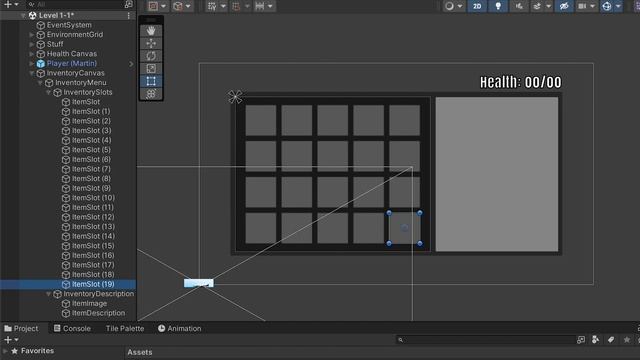Toggle scene audio

(x=519, y=6)
